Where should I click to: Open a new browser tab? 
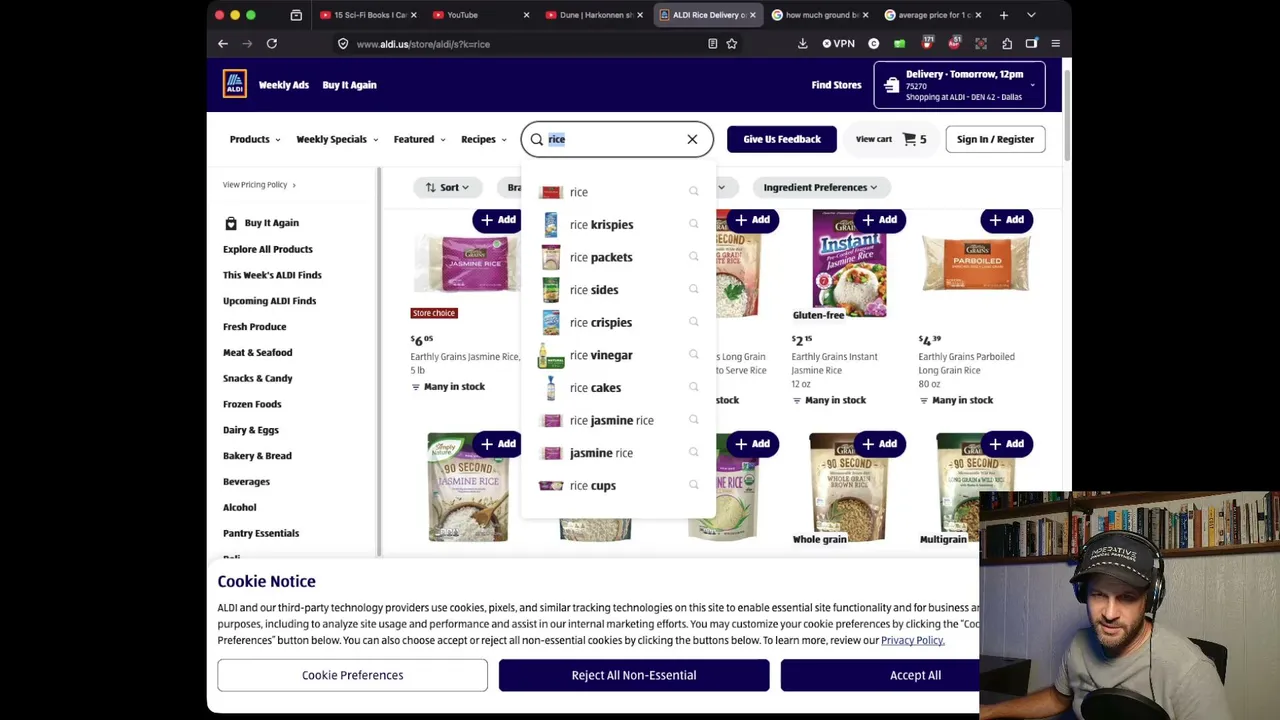tap(1003, 15)
